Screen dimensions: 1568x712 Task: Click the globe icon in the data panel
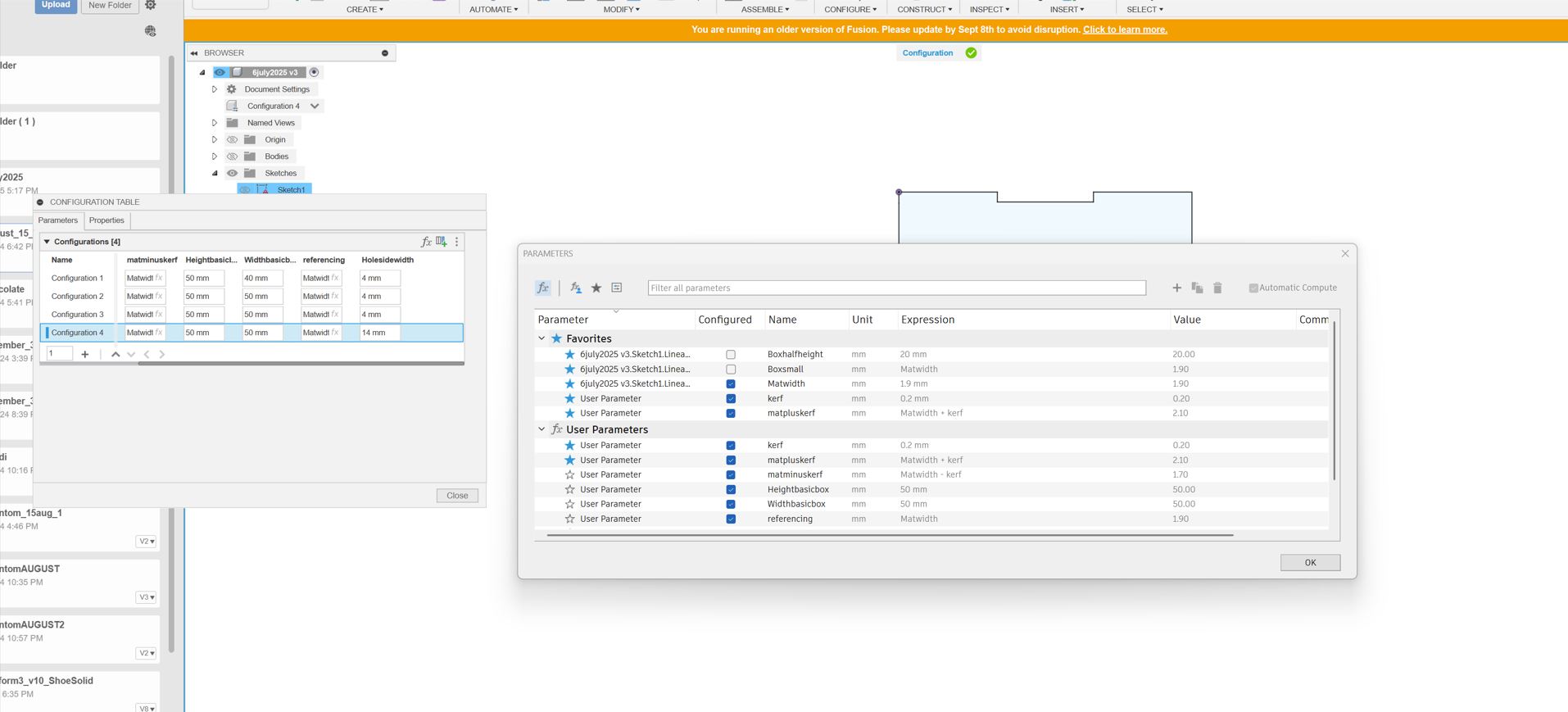(151, 31)
